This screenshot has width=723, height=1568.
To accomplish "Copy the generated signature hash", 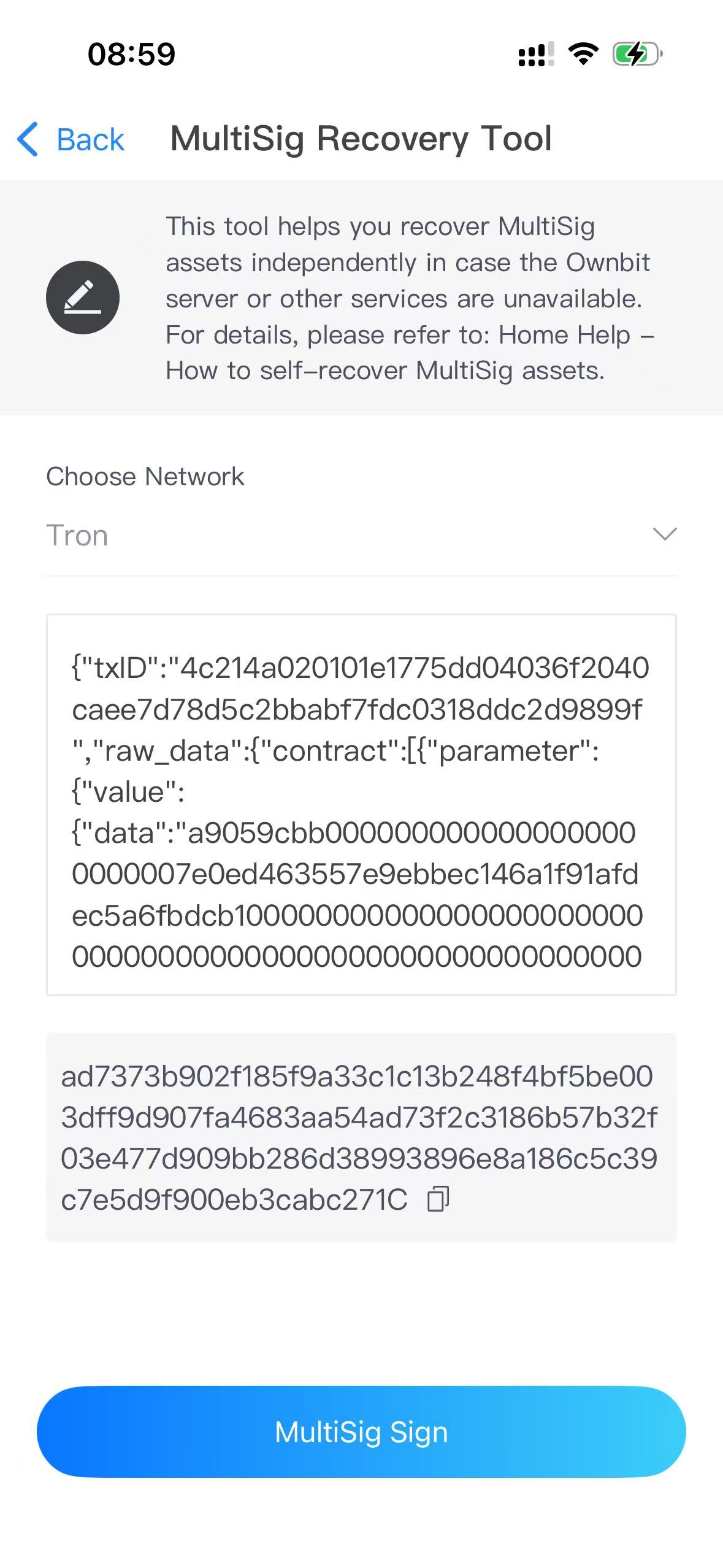I will (438, 1199).
